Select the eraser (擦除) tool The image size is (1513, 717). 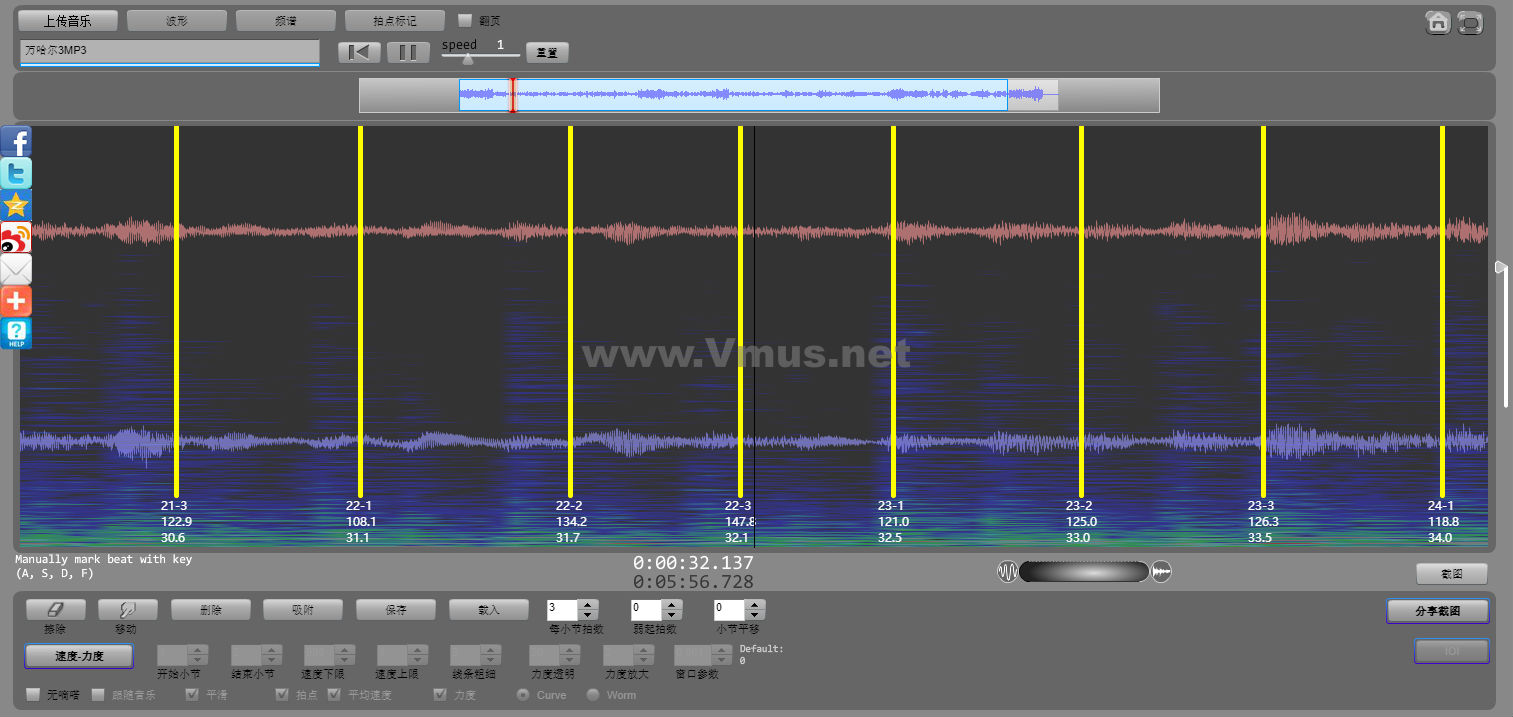55,609
